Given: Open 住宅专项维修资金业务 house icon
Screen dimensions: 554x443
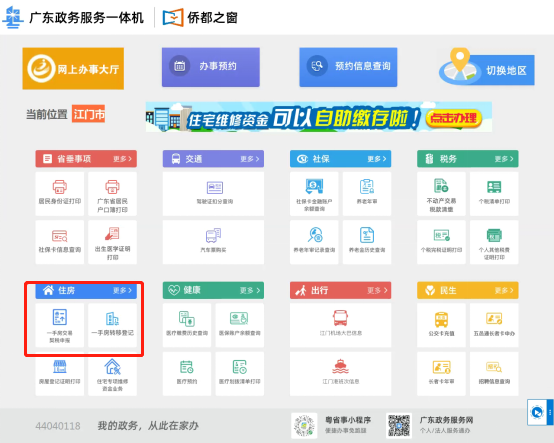Looking at the screenshot, I should pyautogui.click(x=112, y=367).
